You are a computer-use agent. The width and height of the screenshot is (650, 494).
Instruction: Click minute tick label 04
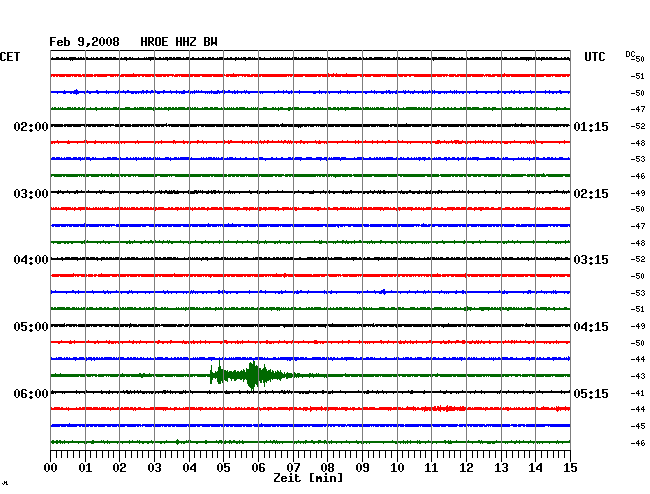(x=189, y=468)
